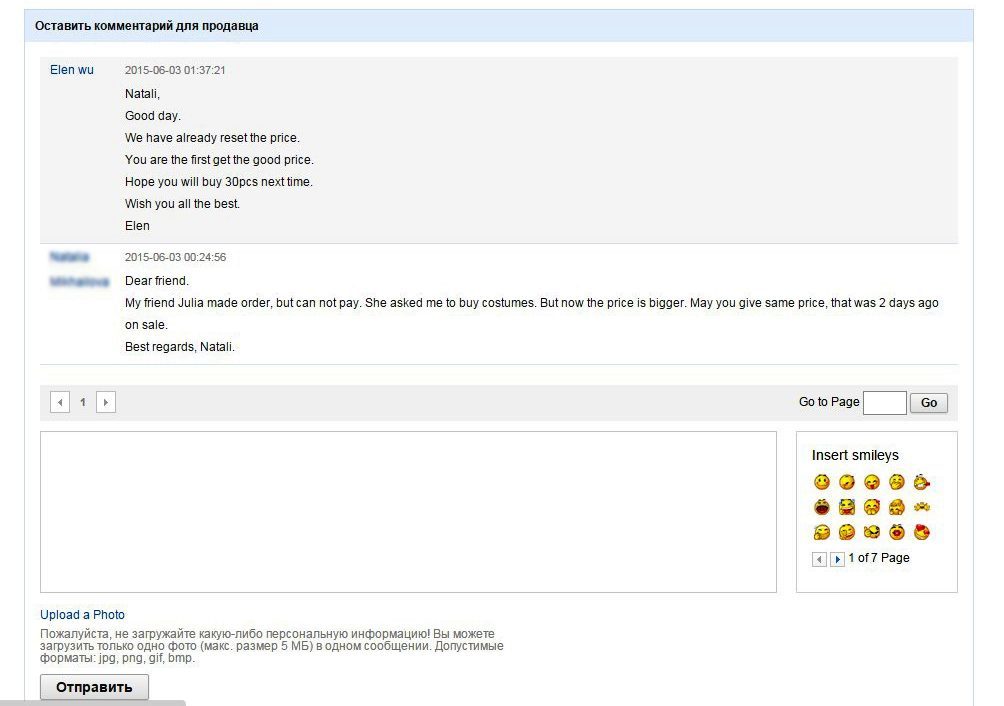This screenshot has height=706, width=1004.
Task: Open the Upload a Photo link
Action: (83, 614)
